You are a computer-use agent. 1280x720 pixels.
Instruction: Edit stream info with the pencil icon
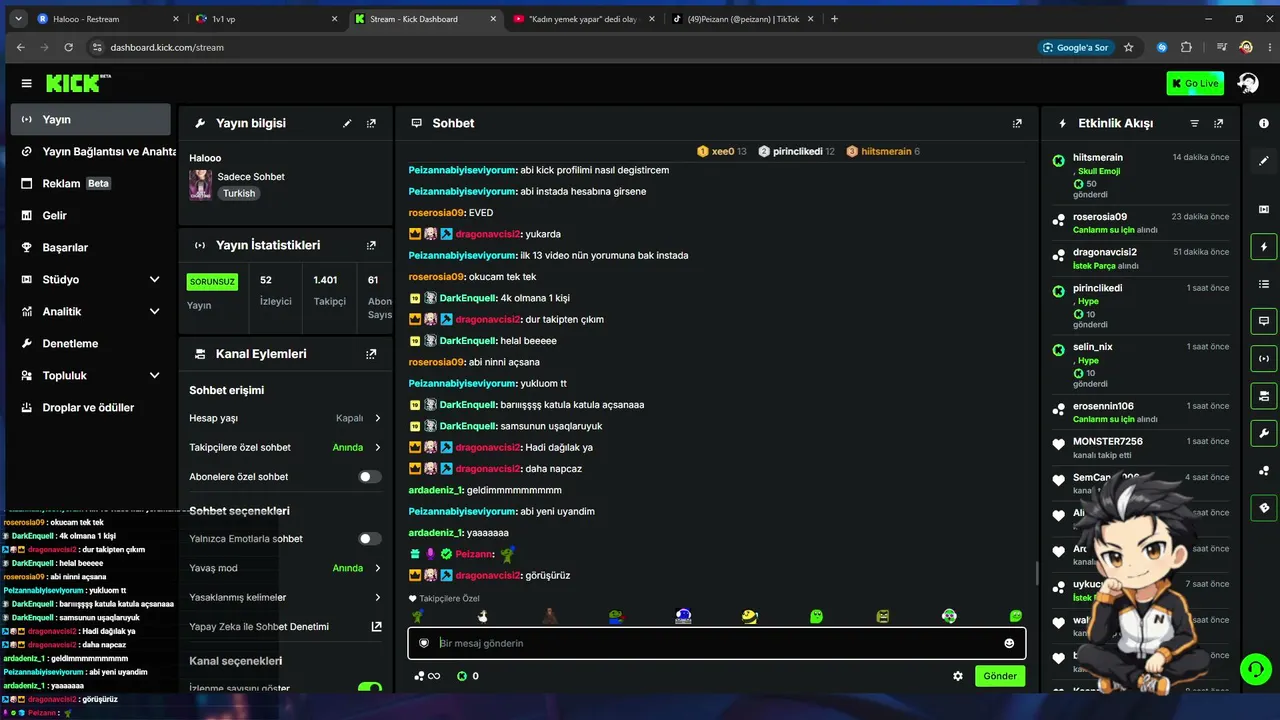pos(347,123)
